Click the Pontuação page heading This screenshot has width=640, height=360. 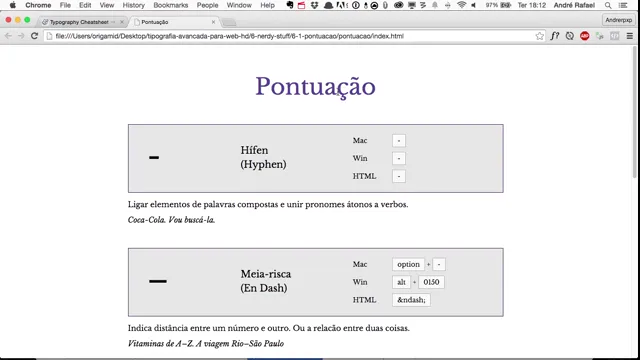[316, 87]
